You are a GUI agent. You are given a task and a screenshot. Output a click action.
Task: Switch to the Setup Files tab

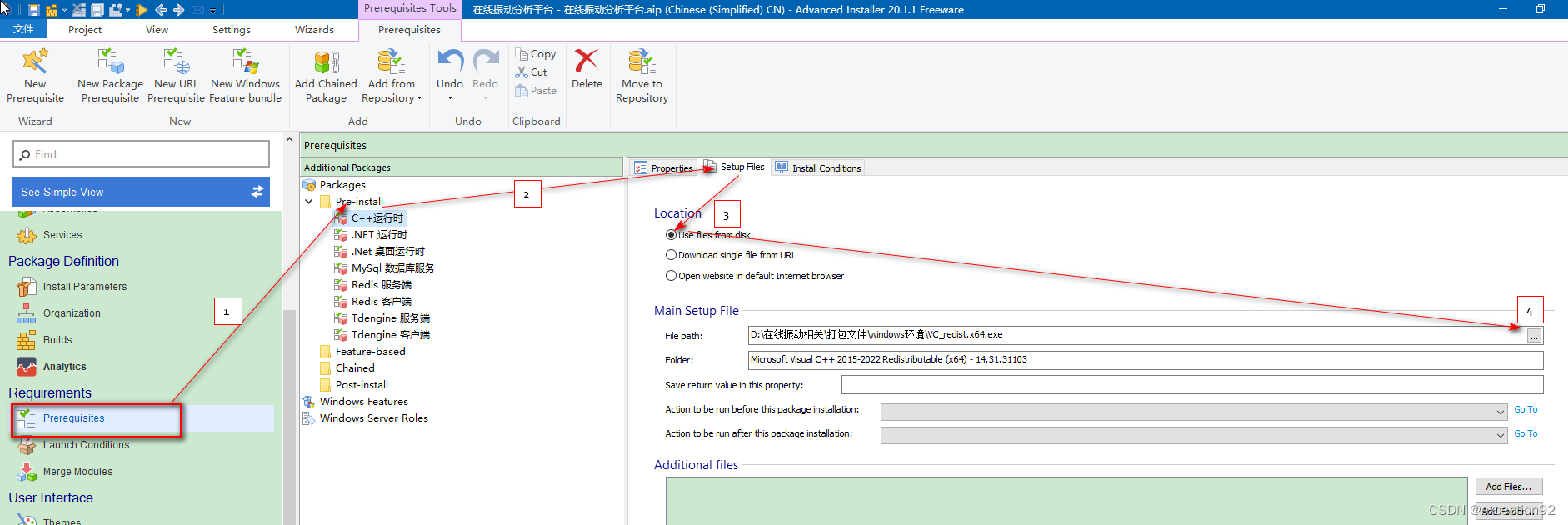734,167
